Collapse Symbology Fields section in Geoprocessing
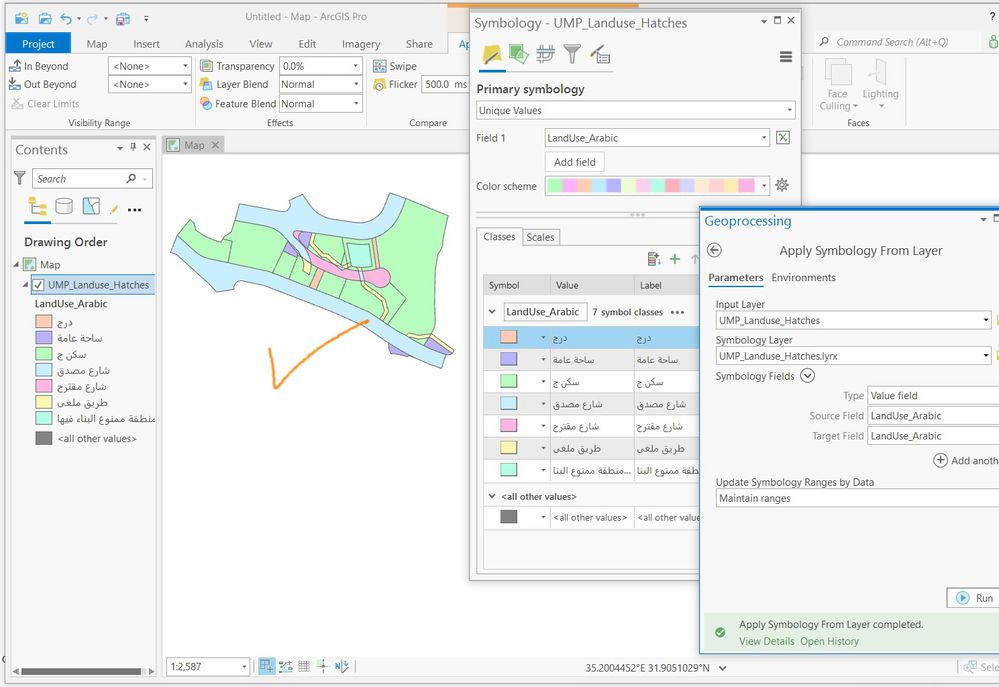999x687 pixels. tap(807, 375)
